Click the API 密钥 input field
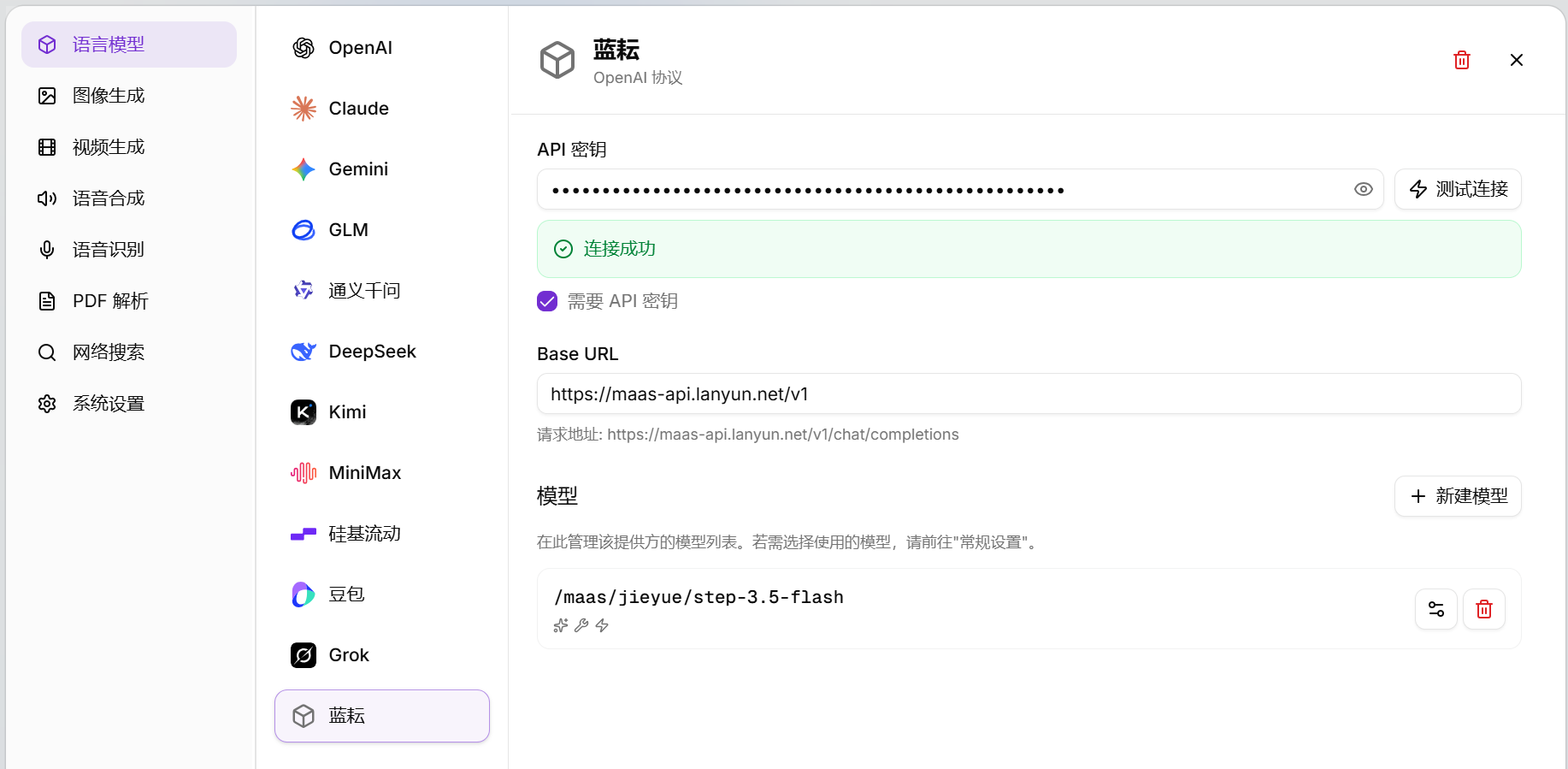This screenshot has width=1568, height=769. pyautogui.click(x=960, y=189)
